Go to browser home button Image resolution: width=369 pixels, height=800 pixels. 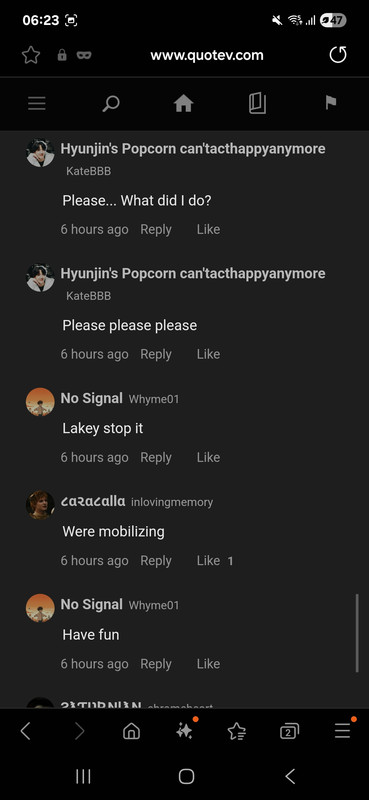[x=131, y=732]
